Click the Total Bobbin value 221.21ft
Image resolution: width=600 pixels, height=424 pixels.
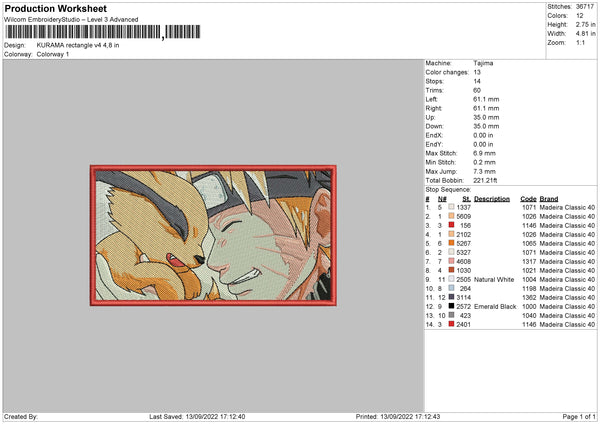pos(485,181)
